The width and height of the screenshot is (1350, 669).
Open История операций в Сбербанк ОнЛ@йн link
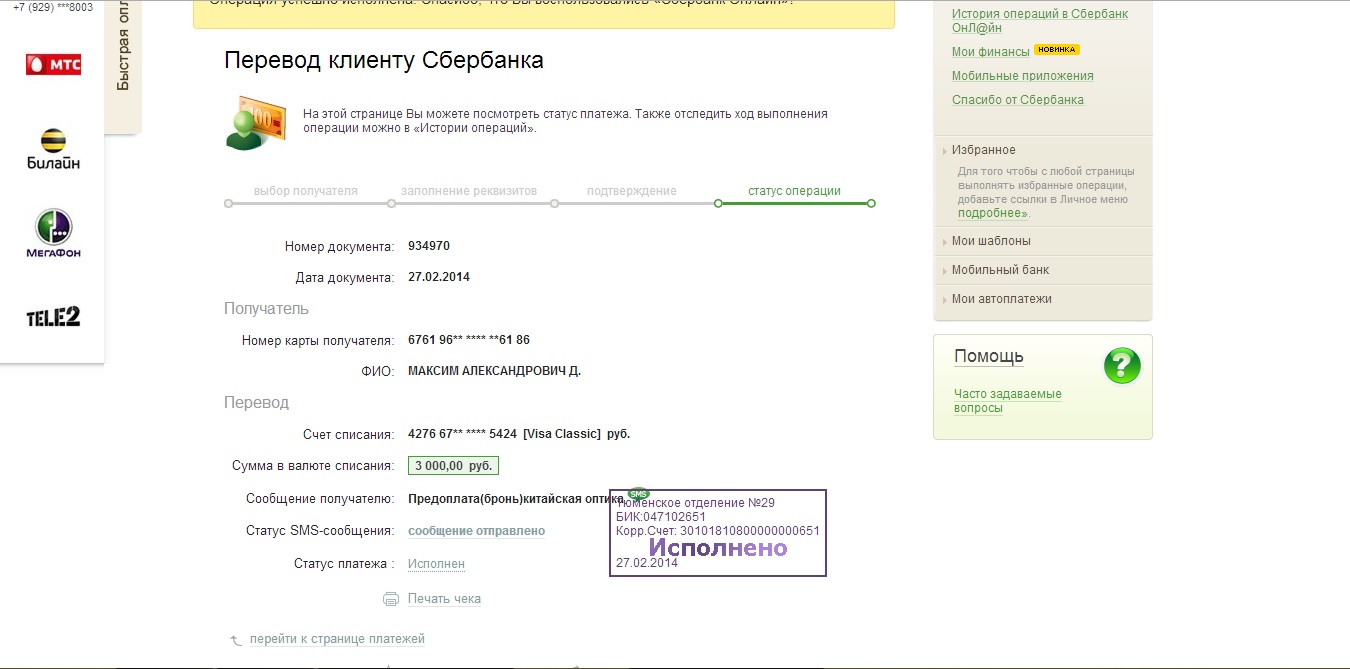pyautogui.click(x=1040, y=21)
